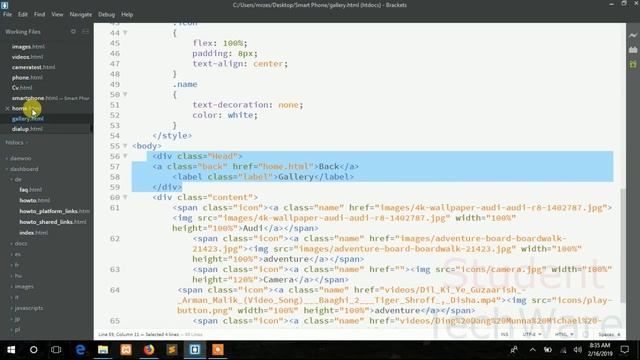Open Sublime Text from taskbar
Screen dimensions: 640x360
172,350
